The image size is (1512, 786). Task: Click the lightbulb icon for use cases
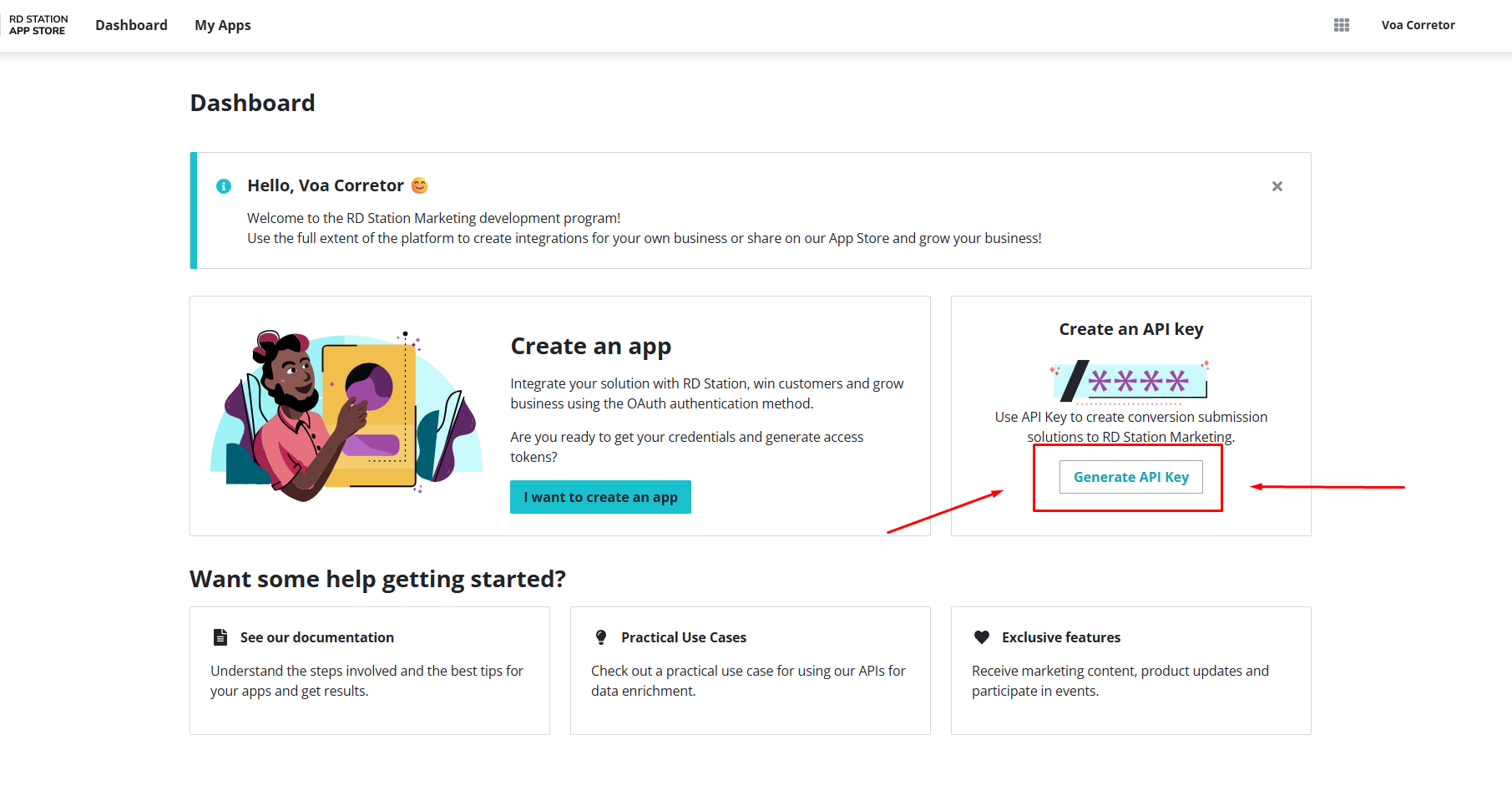[601, 637]
